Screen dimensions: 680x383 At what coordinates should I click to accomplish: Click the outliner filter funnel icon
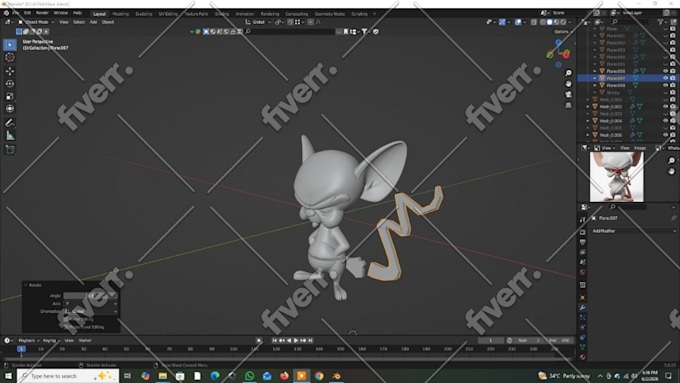point(660,22)
